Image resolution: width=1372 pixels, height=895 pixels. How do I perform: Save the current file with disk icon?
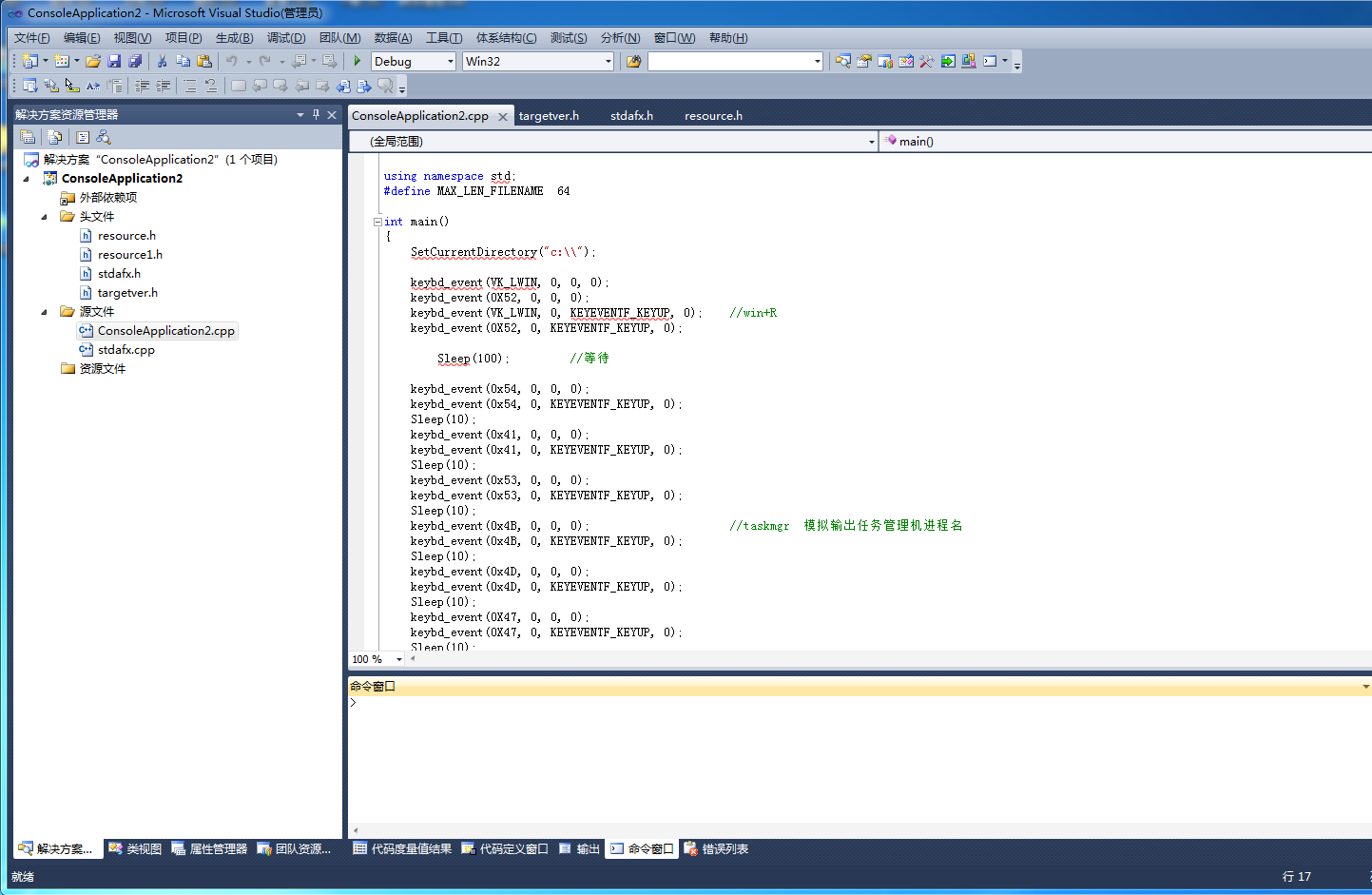[114, 61]
